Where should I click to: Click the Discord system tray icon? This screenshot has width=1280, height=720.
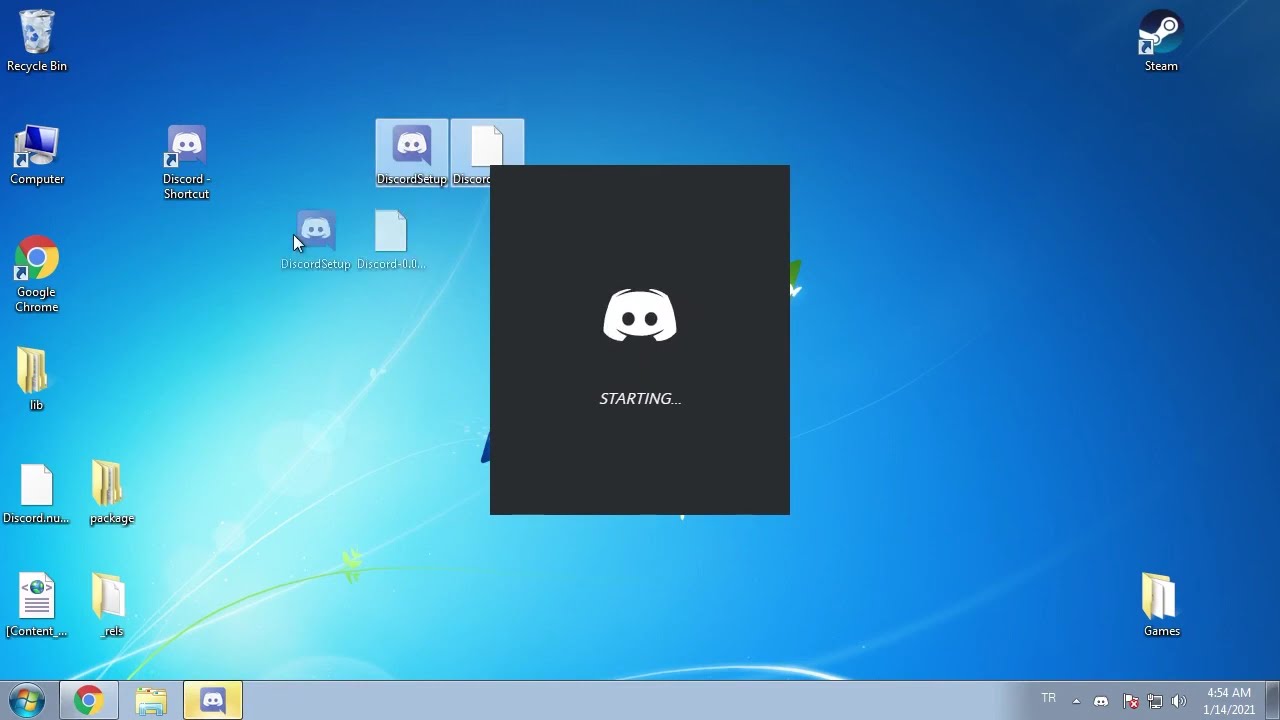click(1101, 701)
